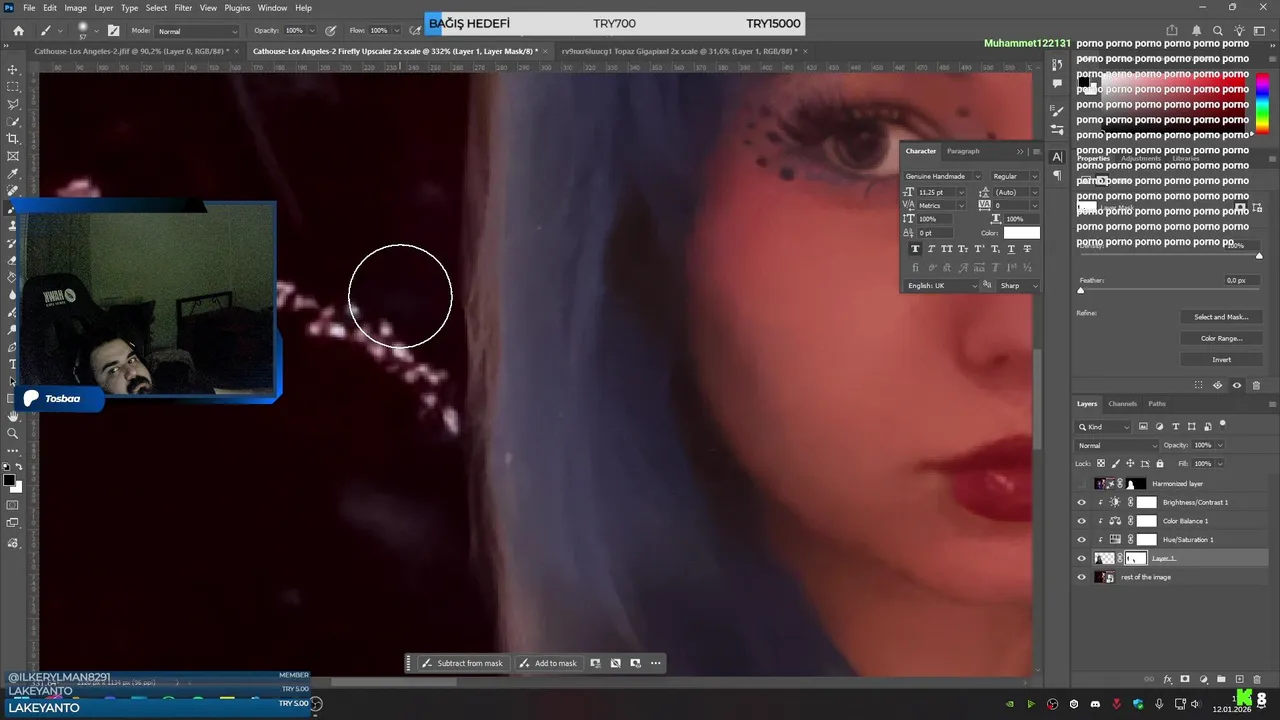Viewport: 1280px width, 720px height.
Task: Open the English: UK language dropdown
Action: click(941, 286)
